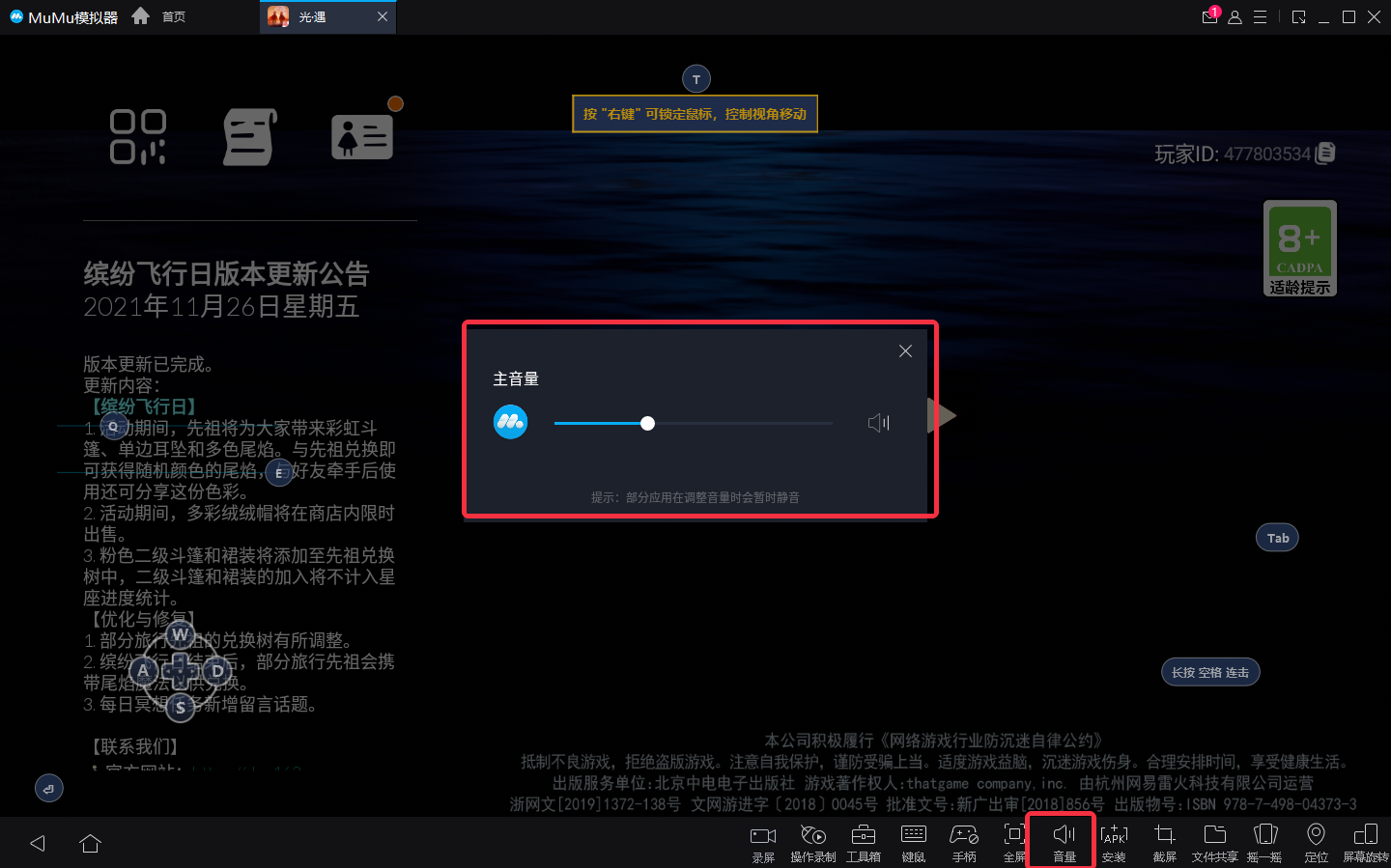Click the W key on the movement pad
The height and width of the screenshot is (868, 1391).
180,634
